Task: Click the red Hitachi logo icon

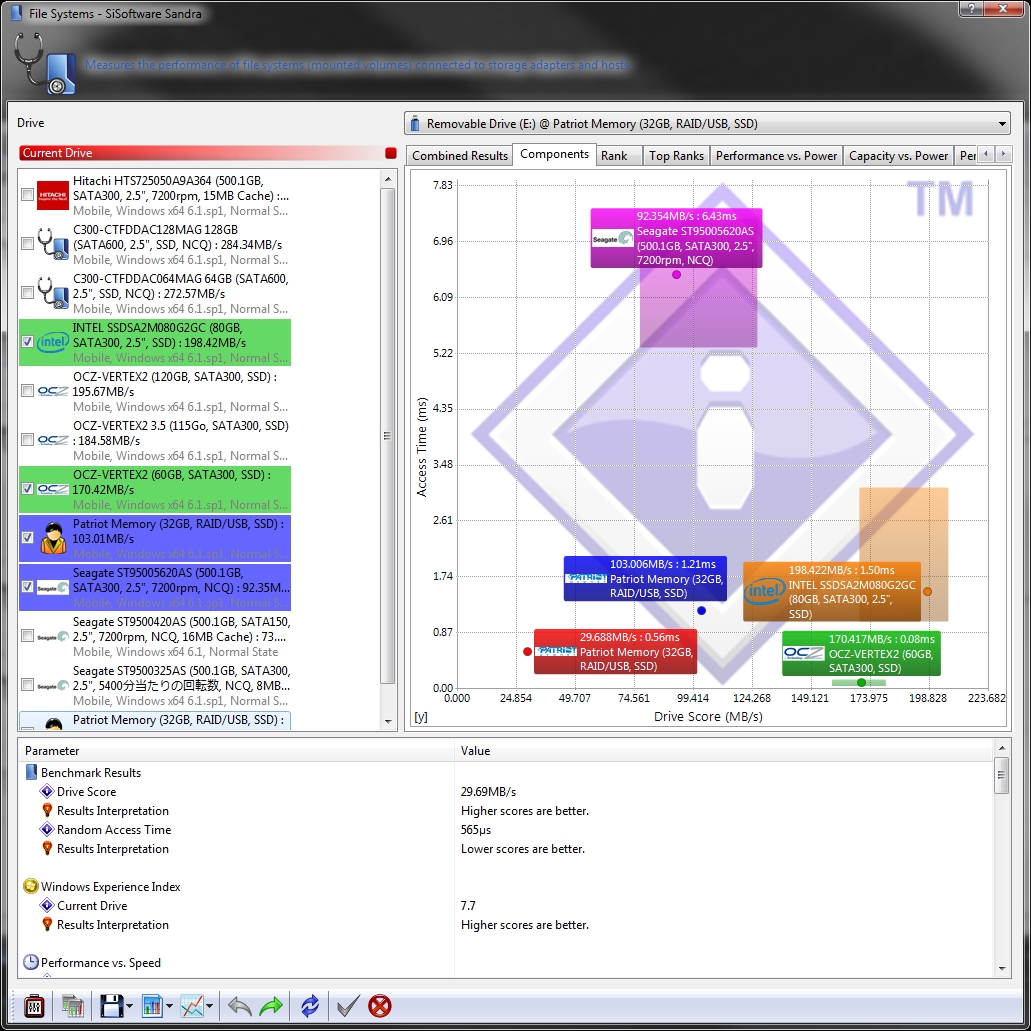Action: (53, 195)
